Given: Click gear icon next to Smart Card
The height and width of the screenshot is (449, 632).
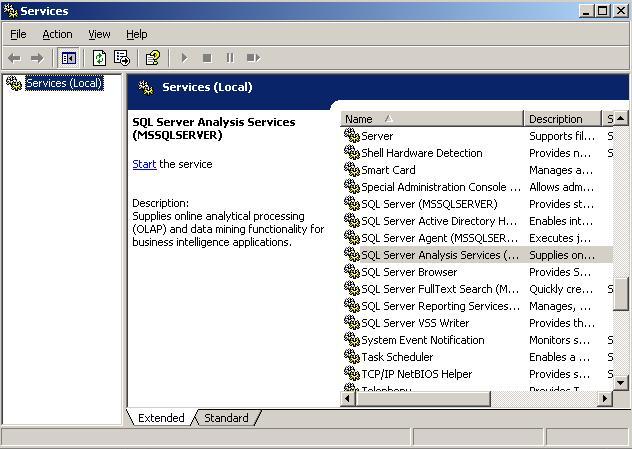Looking at the screenshot, I should point(351,169).
